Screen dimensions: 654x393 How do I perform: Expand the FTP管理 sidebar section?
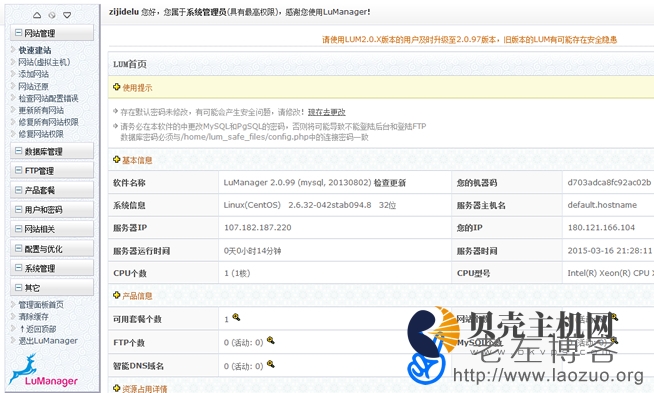52,171
